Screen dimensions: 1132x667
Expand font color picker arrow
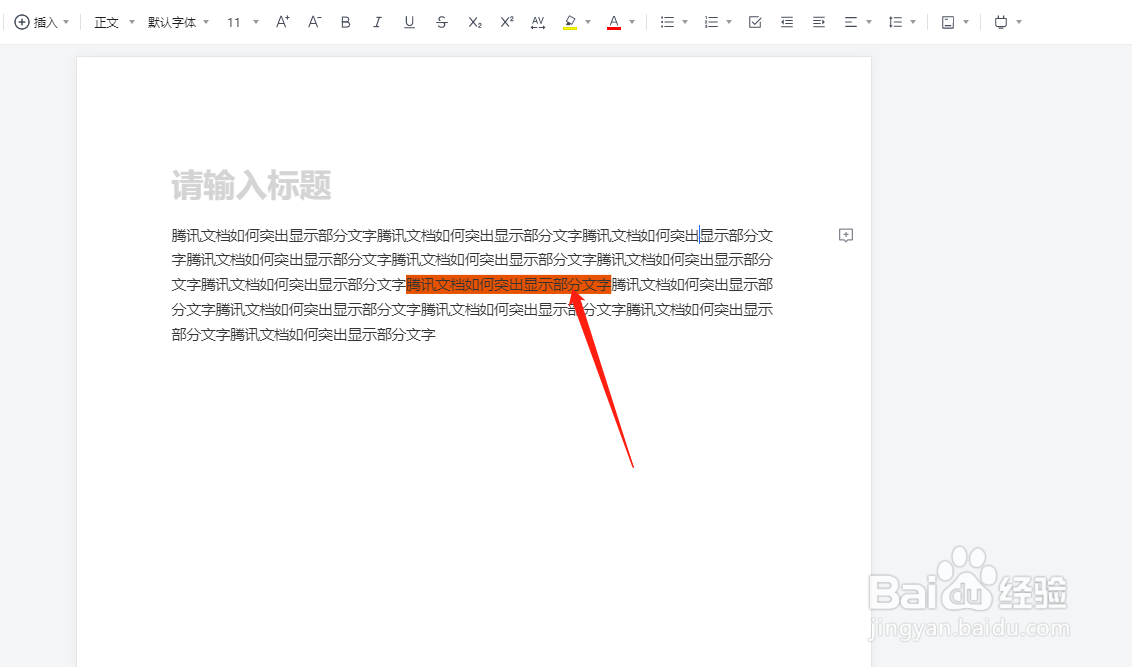coord(632,22)
